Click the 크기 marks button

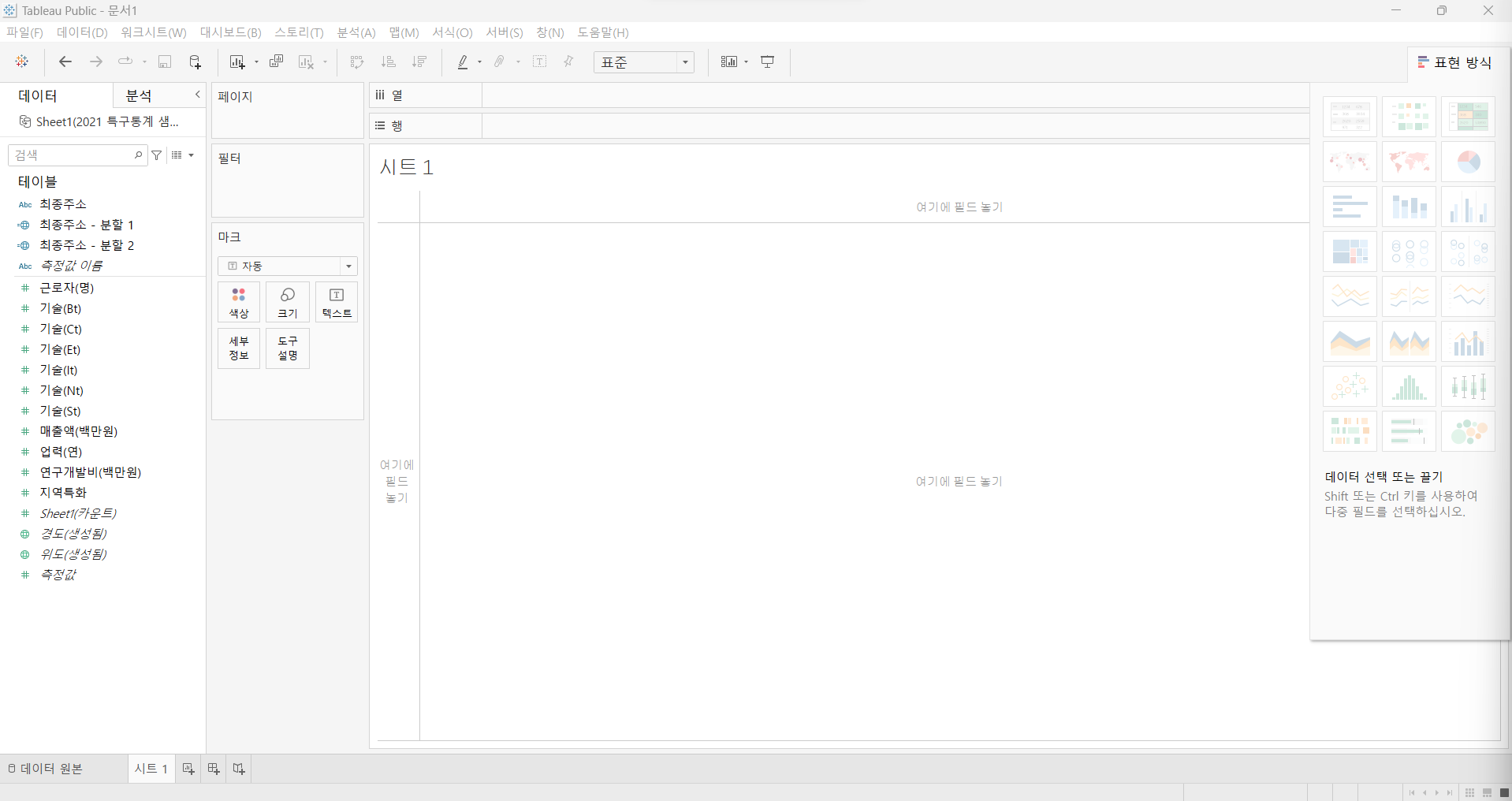click(288, 302)
